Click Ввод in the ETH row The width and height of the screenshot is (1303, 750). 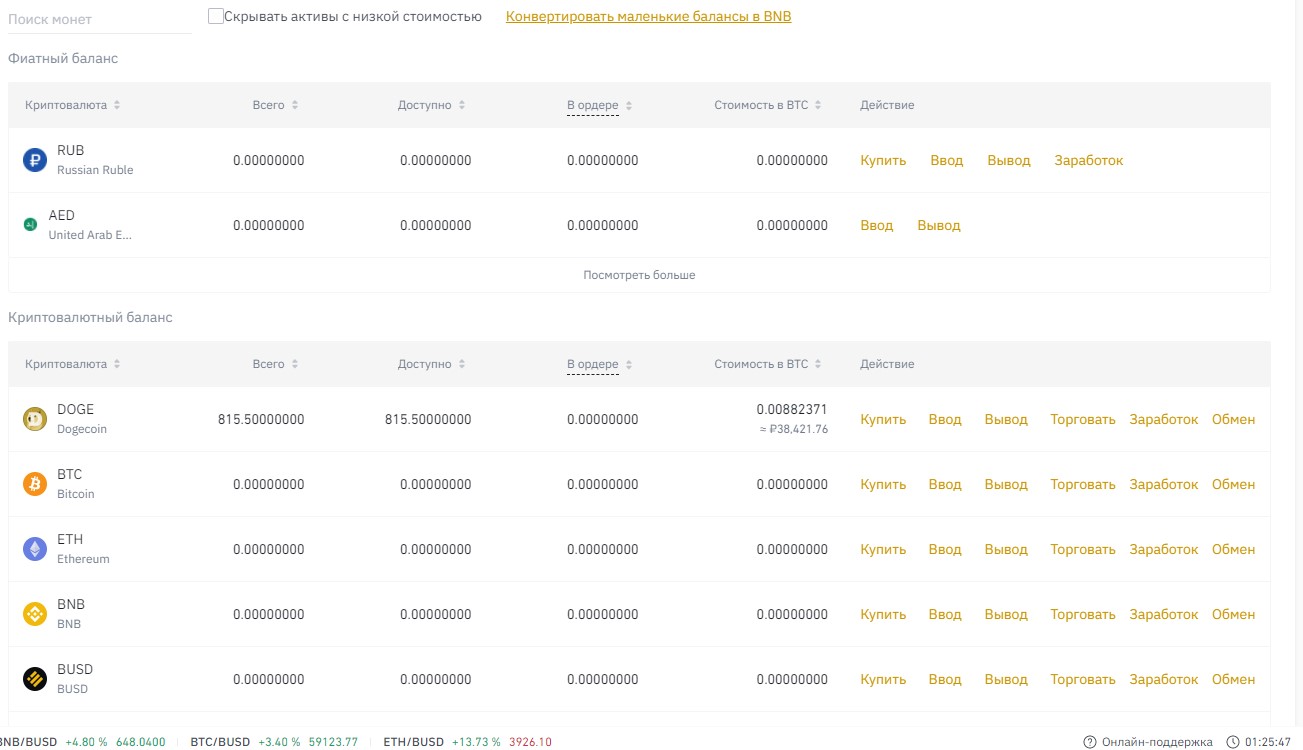pyautogui.click(x=944, y=549)
